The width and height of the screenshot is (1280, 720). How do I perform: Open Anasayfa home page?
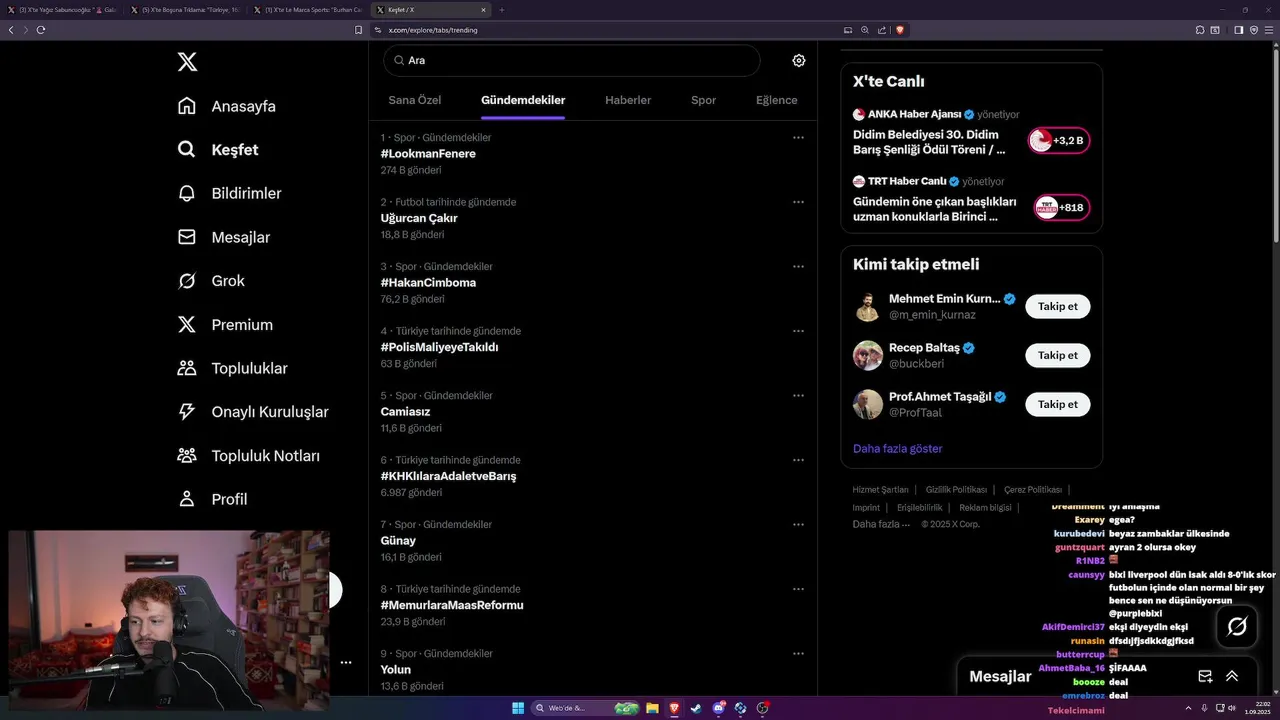pos(226,106)
